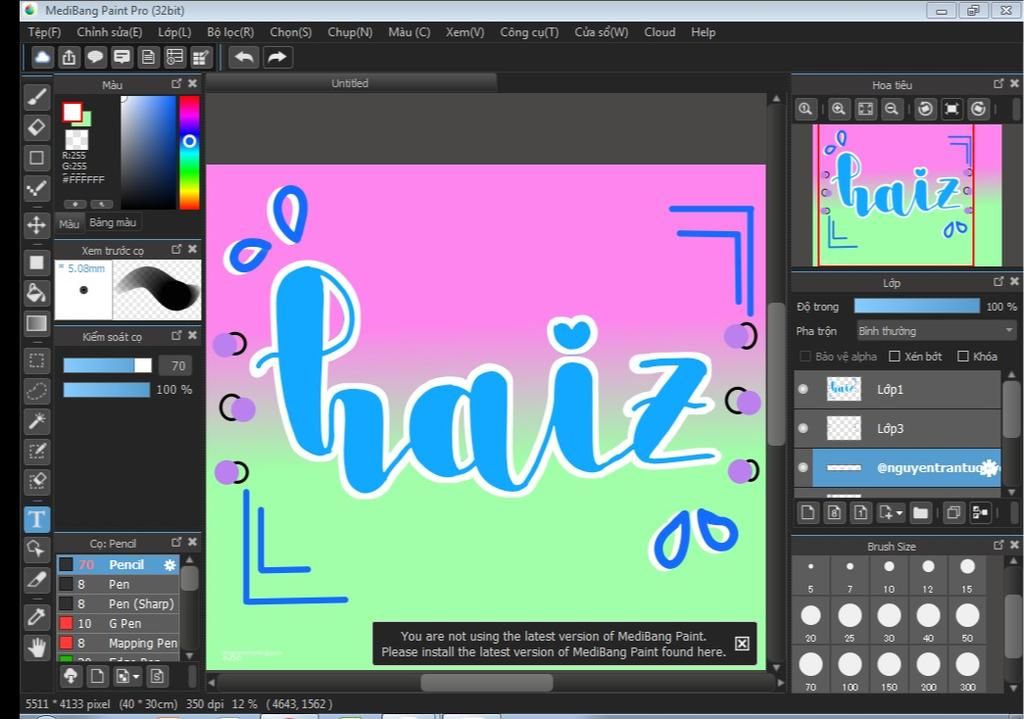Click the navigator canvas thumbnail

pos(907,195)
